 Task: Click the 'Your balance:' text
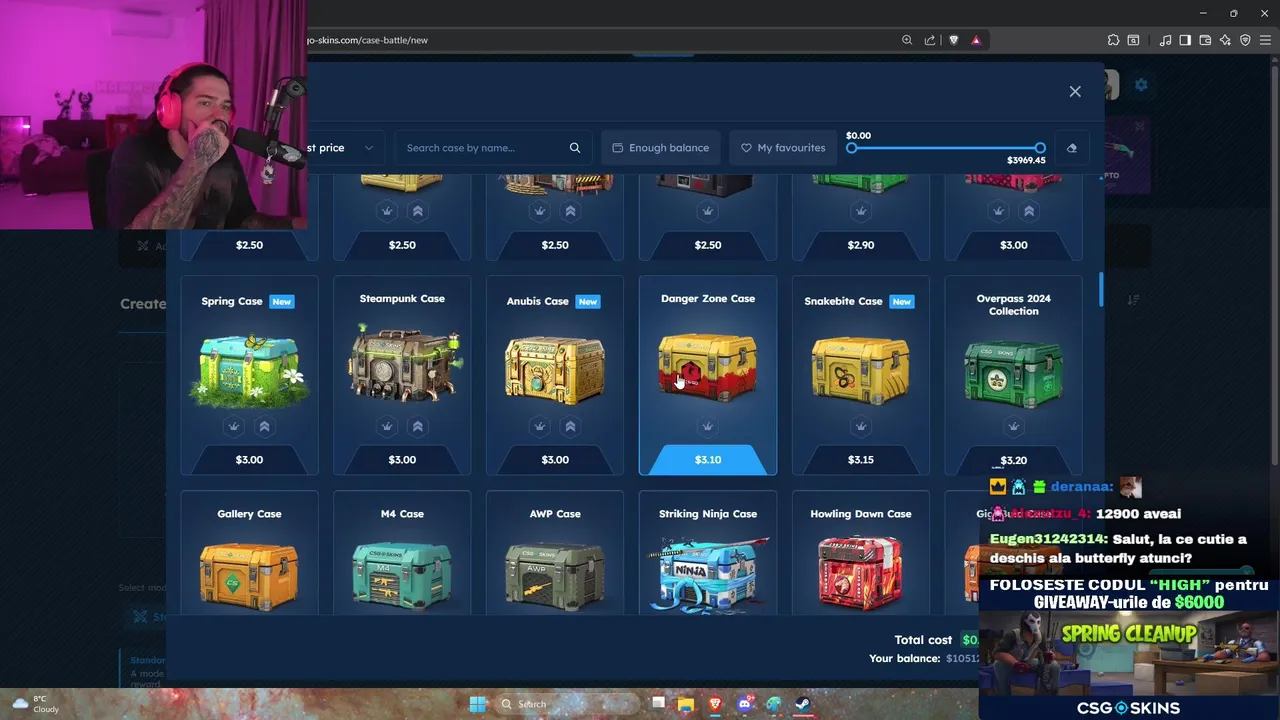point(905,659)
